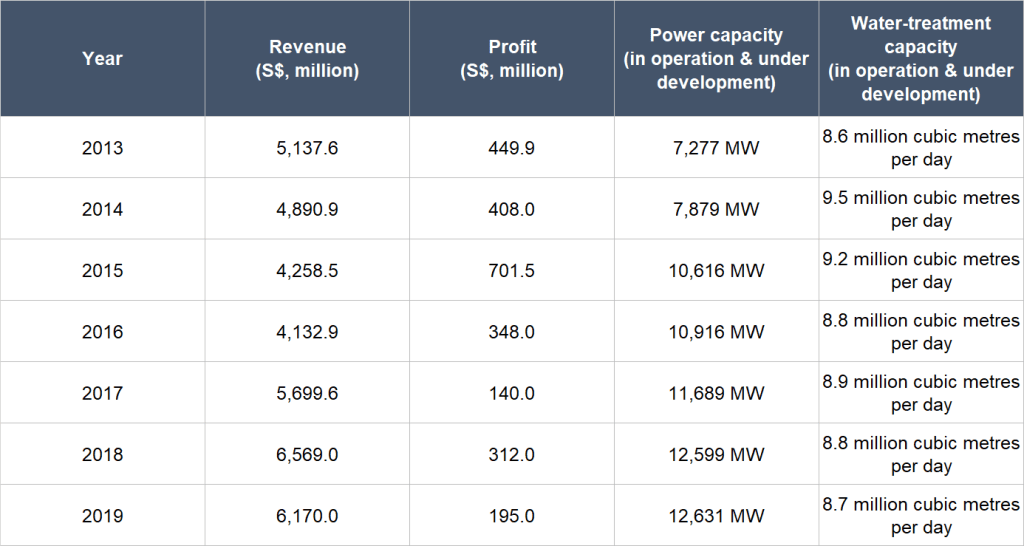
Task: Click the Revenue (S$, million) header
Action: tap(307, 59)
